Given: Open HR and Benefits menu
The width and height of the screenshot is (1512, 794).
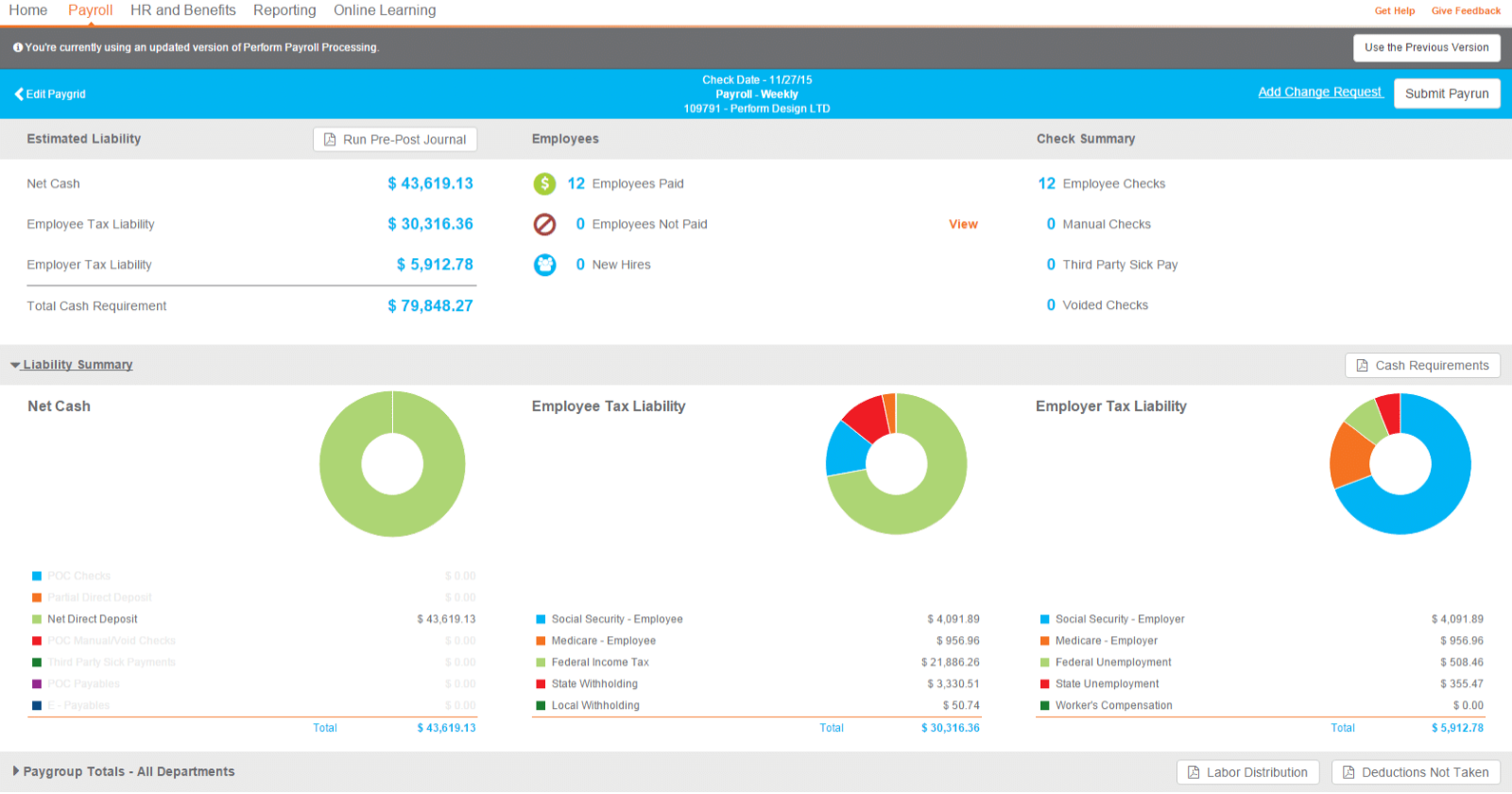Looking at the screenshot, I should pyautogui.click(x=183, y=10).
